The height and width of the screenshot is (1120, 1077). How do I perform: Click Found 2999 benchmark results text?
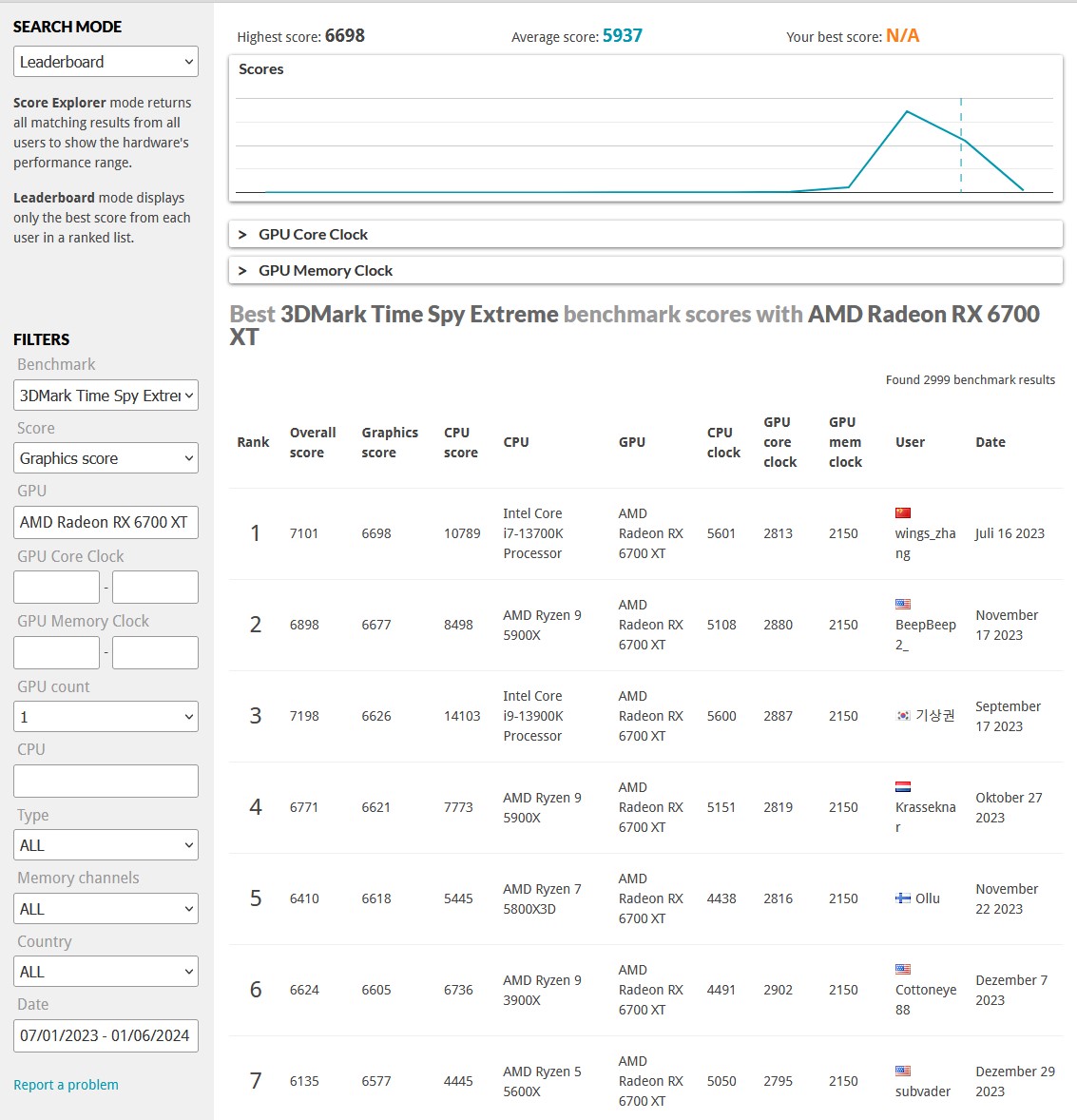coord(970,380)
